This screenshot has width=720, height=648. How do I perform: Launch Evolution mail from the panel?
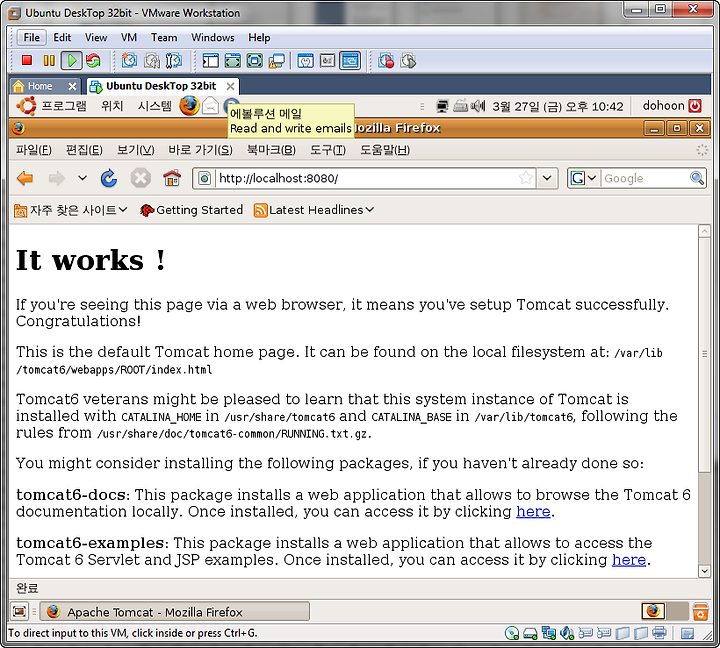pos(210,106)
